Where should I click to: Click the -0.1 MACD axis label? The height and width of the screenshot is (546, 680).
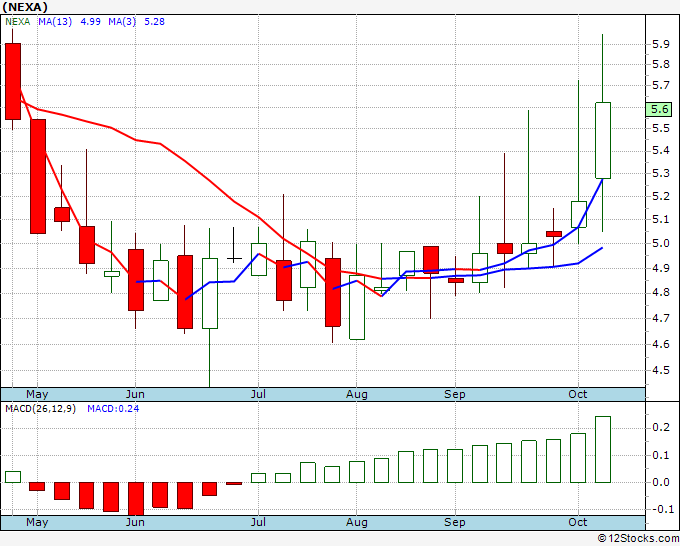[660, 509]
